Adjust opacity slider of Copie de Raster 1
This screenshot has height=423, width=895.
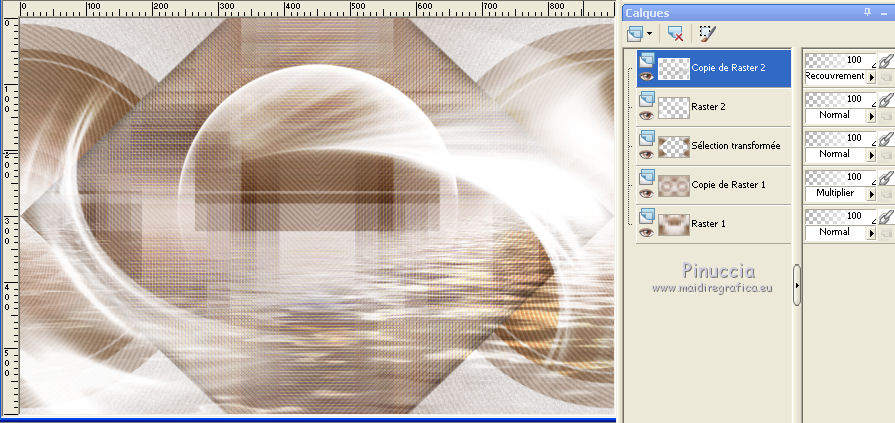[840, 177]
